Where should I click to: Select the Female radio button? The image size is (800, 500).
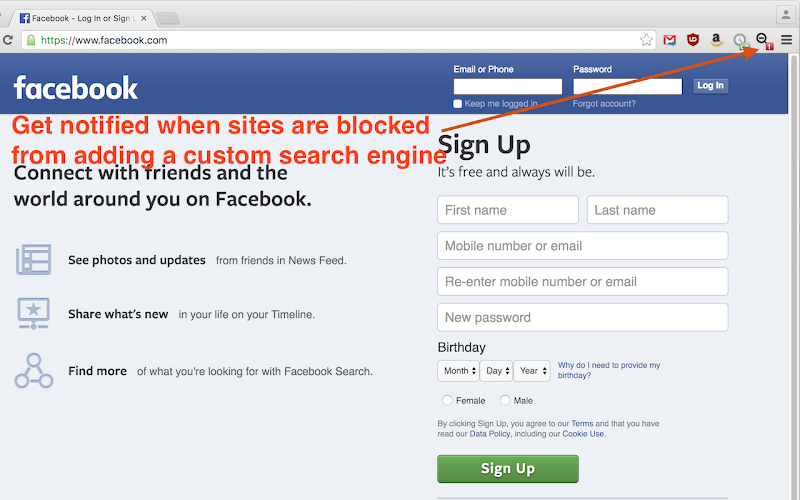(447, 400)
